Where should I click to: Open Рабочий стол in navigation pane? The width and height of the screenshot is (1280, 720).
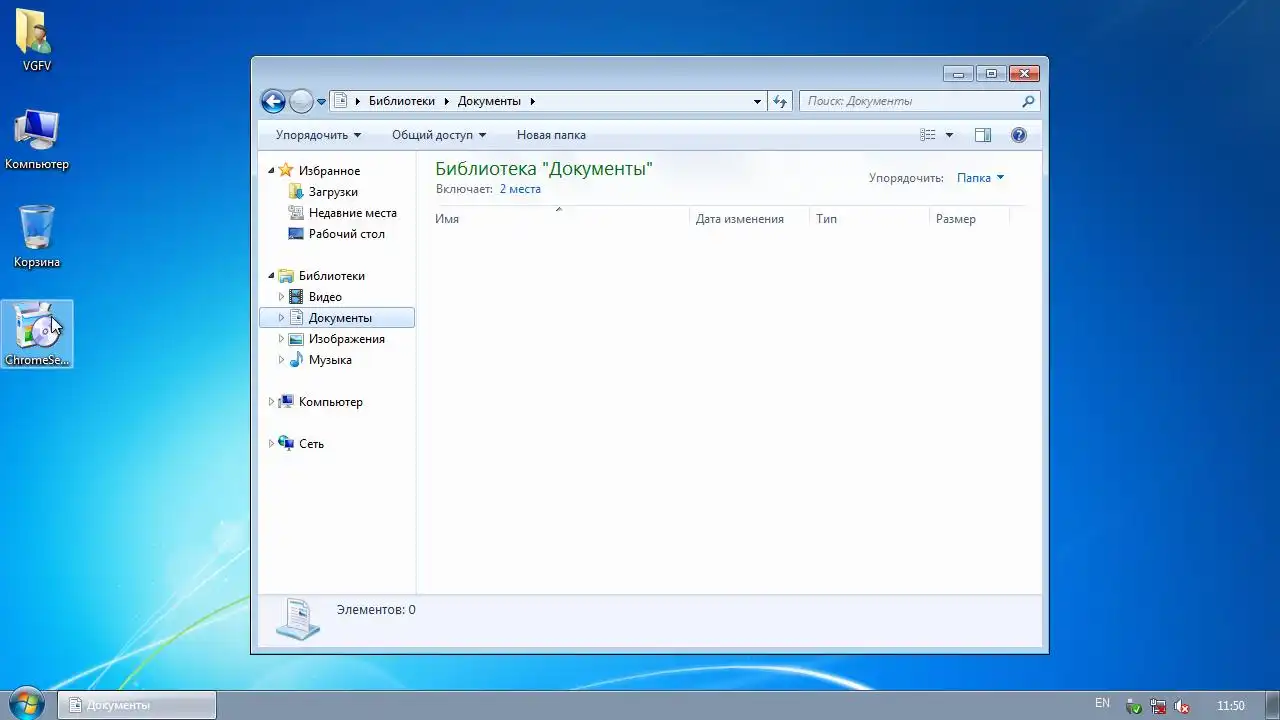pos(346,234)
